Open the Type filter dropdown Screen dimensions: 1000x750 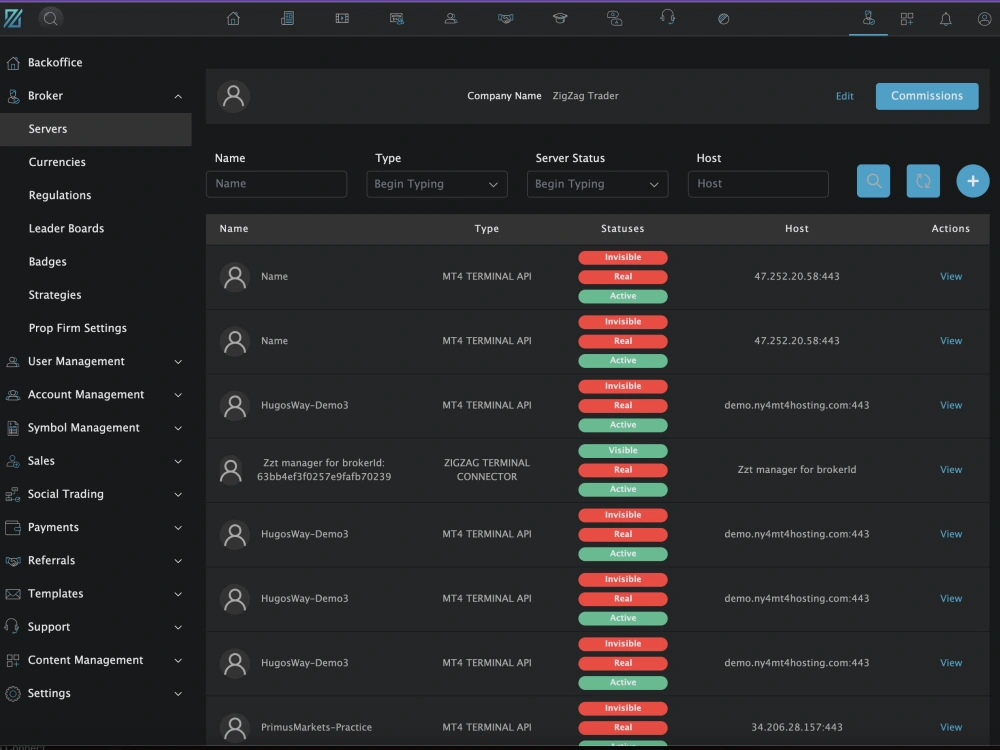(x=437, y=184)
